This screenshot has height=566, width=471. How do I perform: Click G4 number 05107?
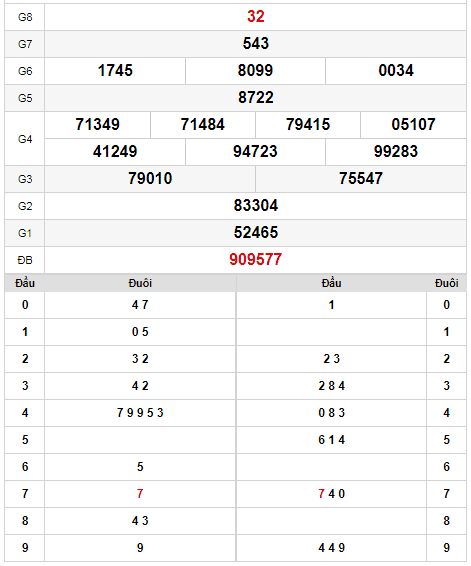click(413, 125)
